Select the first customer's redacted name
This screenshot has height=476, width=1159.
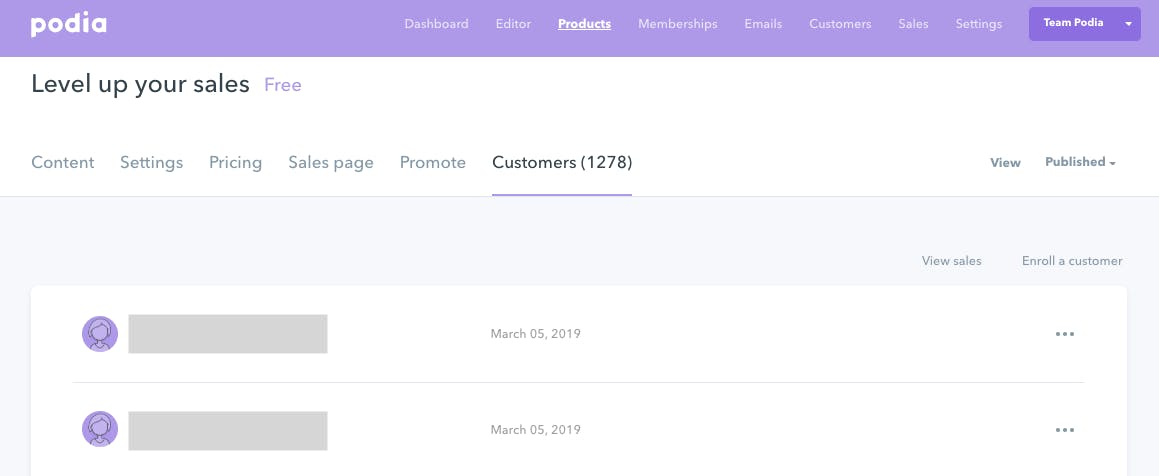coord(228,334)
